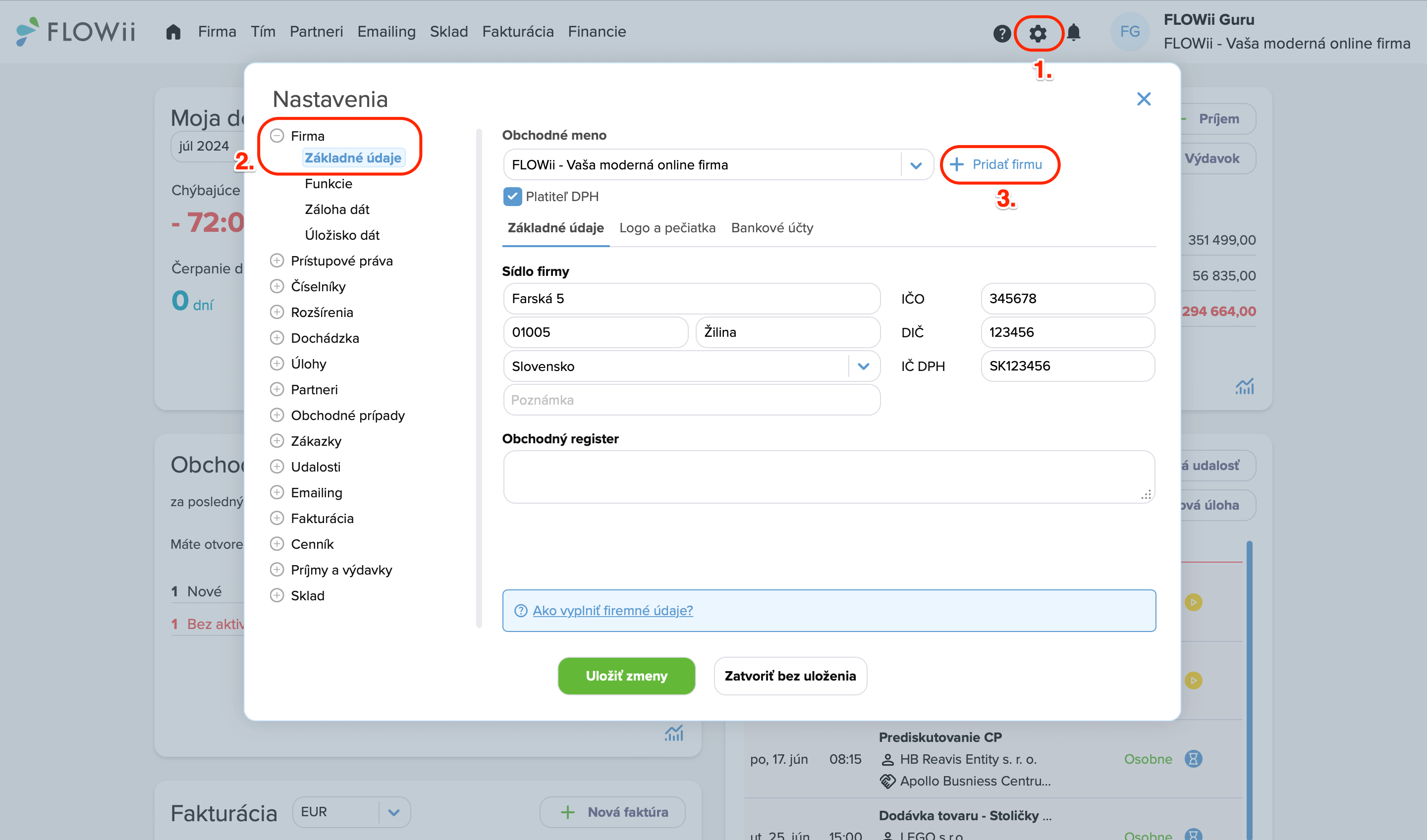Open chart icon in Obchod card
1427x840 pixels.
673,733
